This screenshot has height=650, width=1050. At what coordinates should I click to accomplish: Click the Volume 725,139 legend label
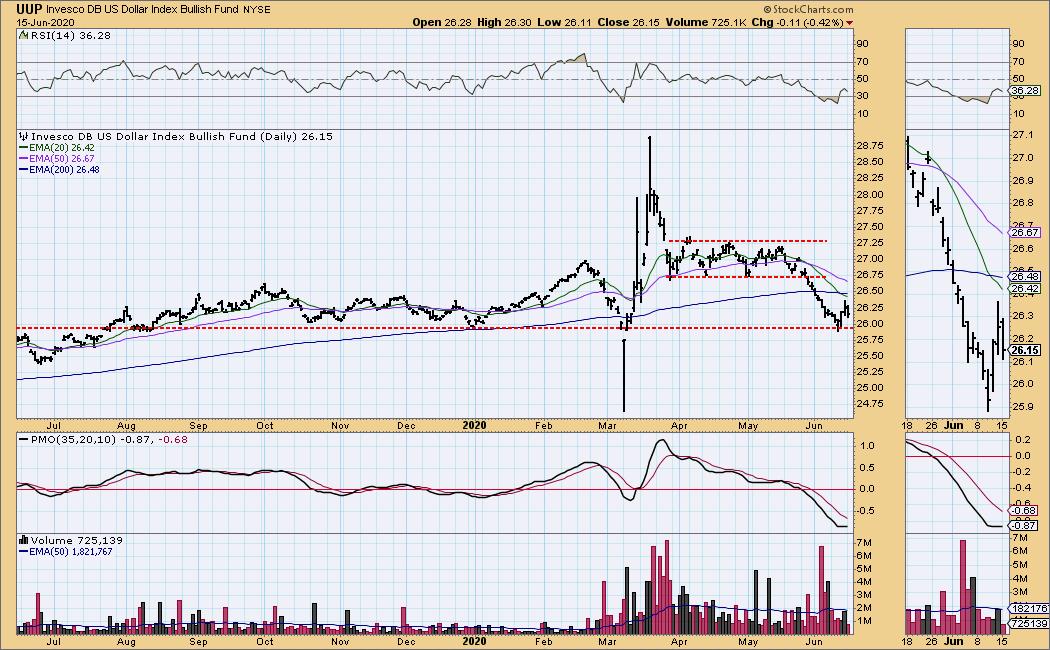tap(77, 540)
